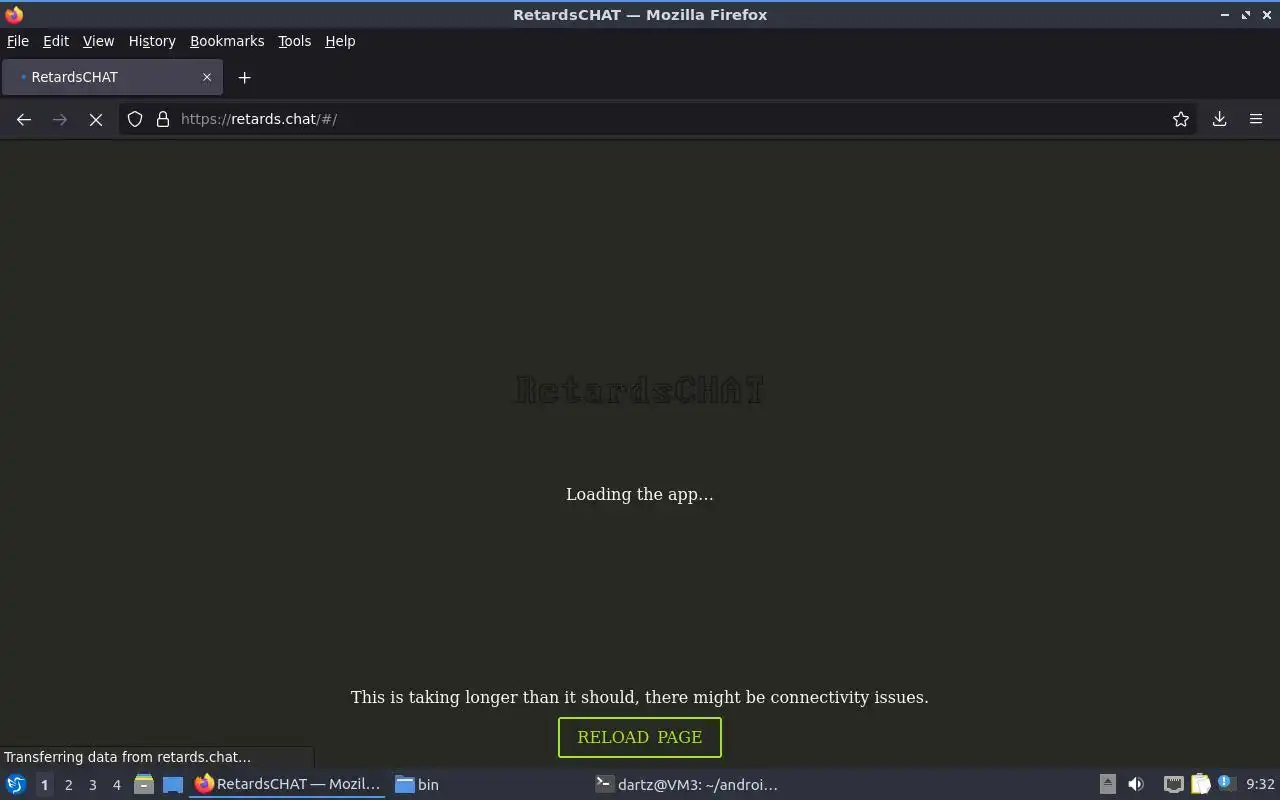This screenshot has width=1280, height=800.
Task: Open a new tab with plus button
Action: click(x=244, y=77)
